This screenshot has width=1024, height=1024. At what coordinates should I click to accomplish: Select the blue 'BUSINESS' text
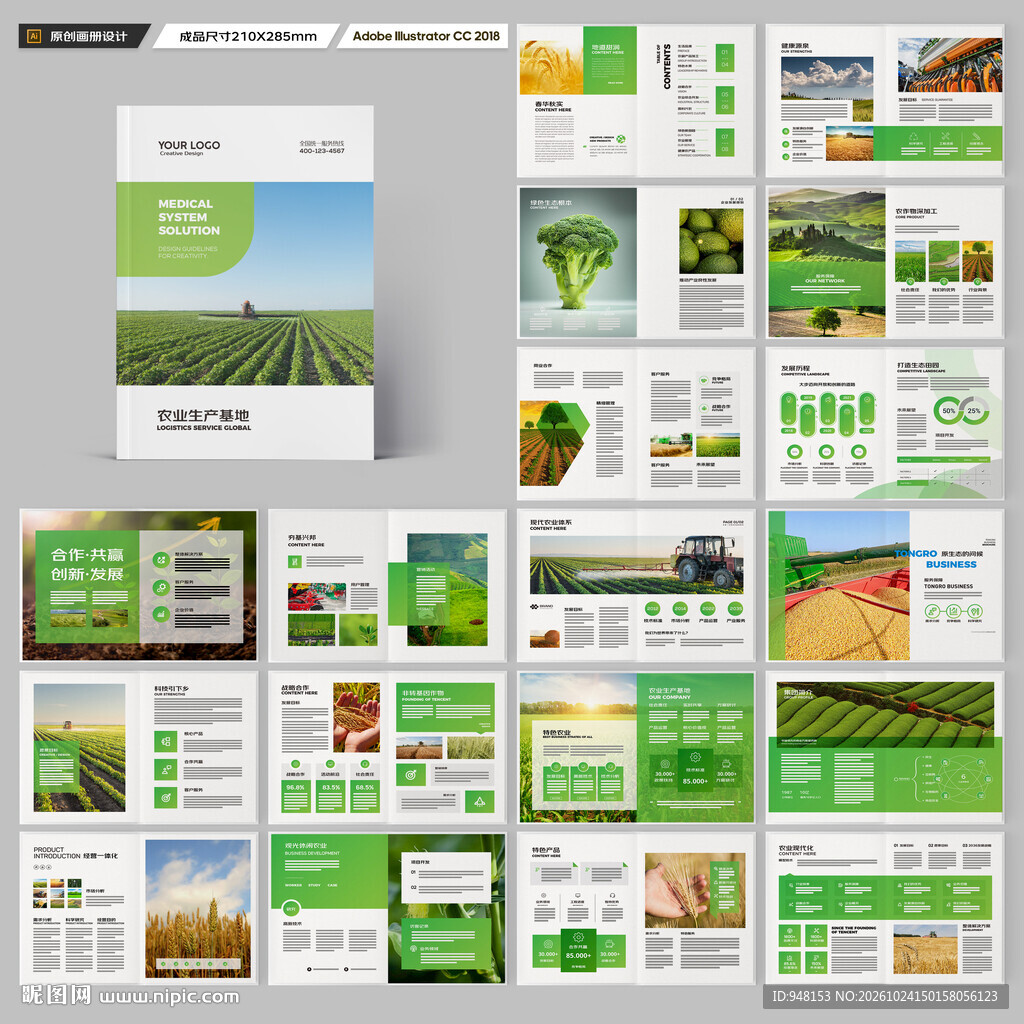(951, 564)
